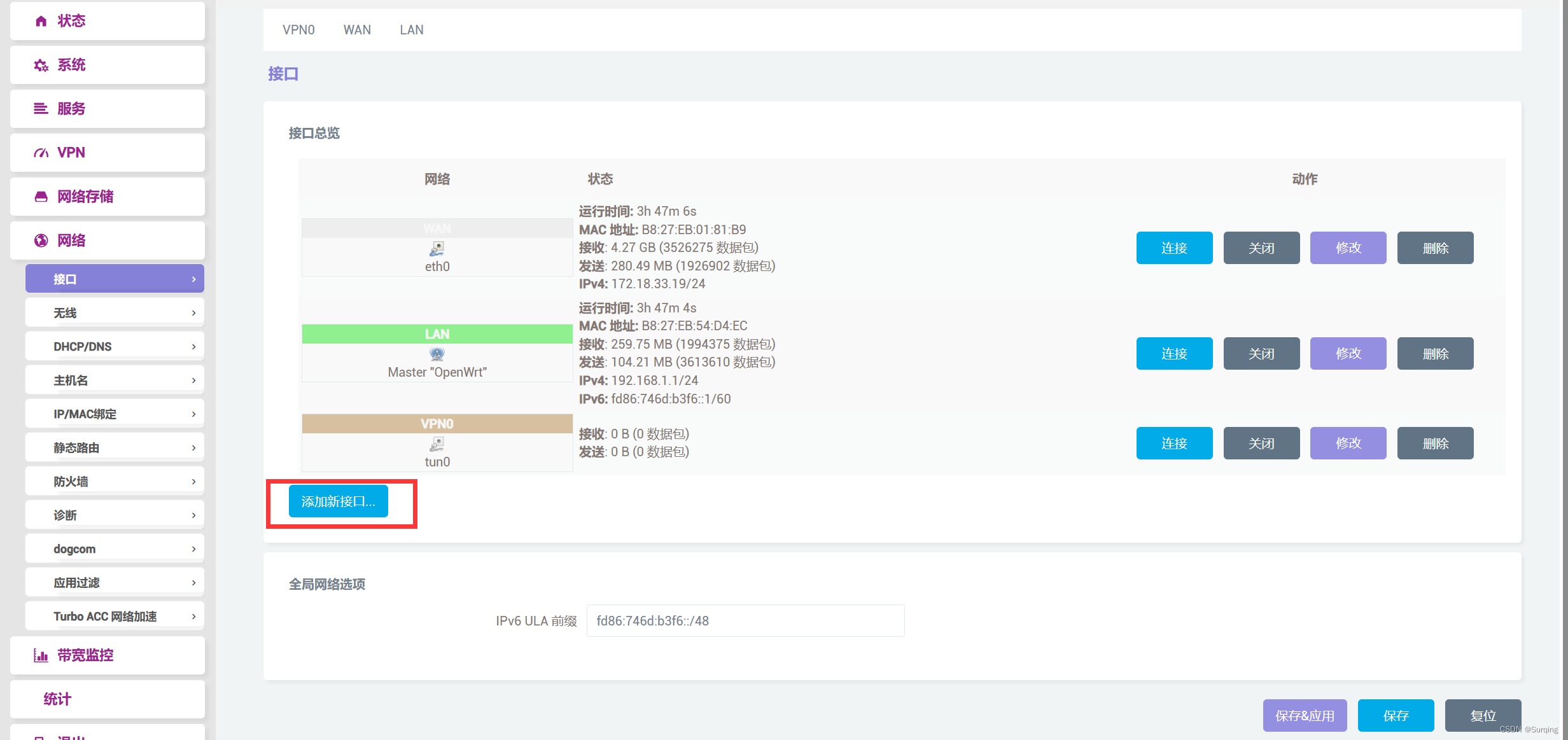This screenshot has height=740, width=1568.
Task: Click the tun0 interface icon
Action: 437,443
